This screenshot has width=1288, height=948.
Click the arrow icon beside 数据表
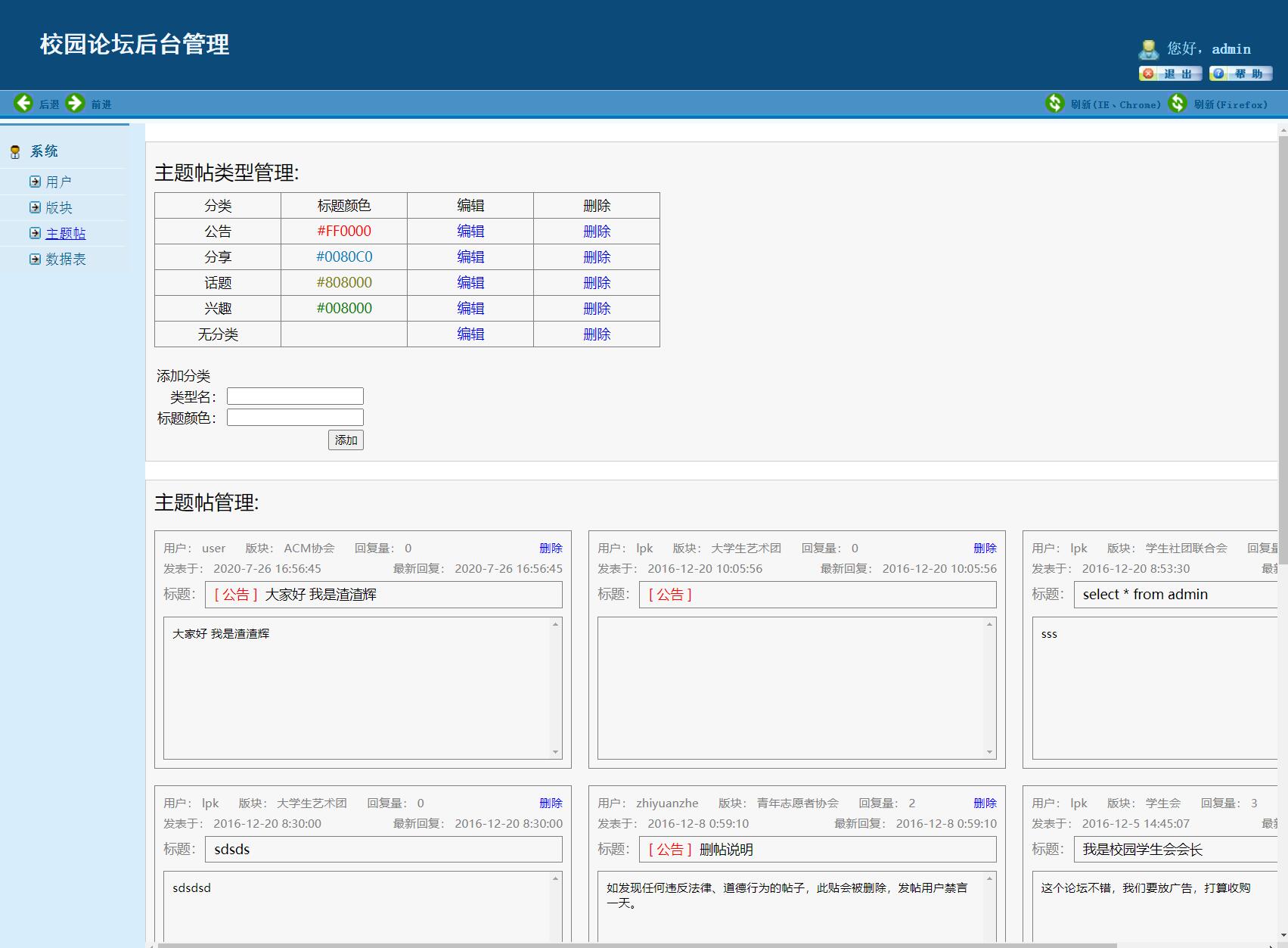tap(35, 259)
